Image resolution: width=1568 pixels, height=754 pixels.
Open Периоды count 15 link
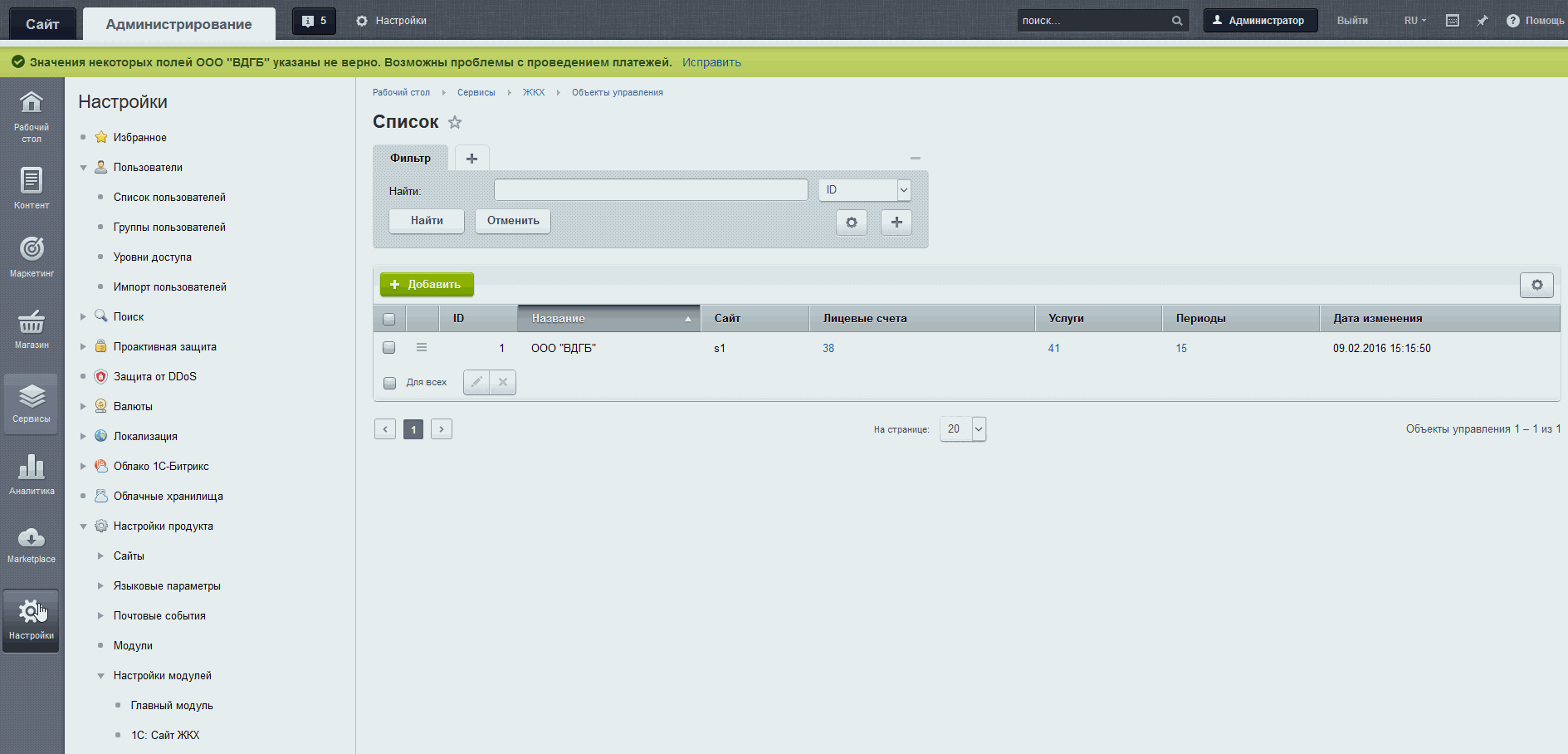1181,349
